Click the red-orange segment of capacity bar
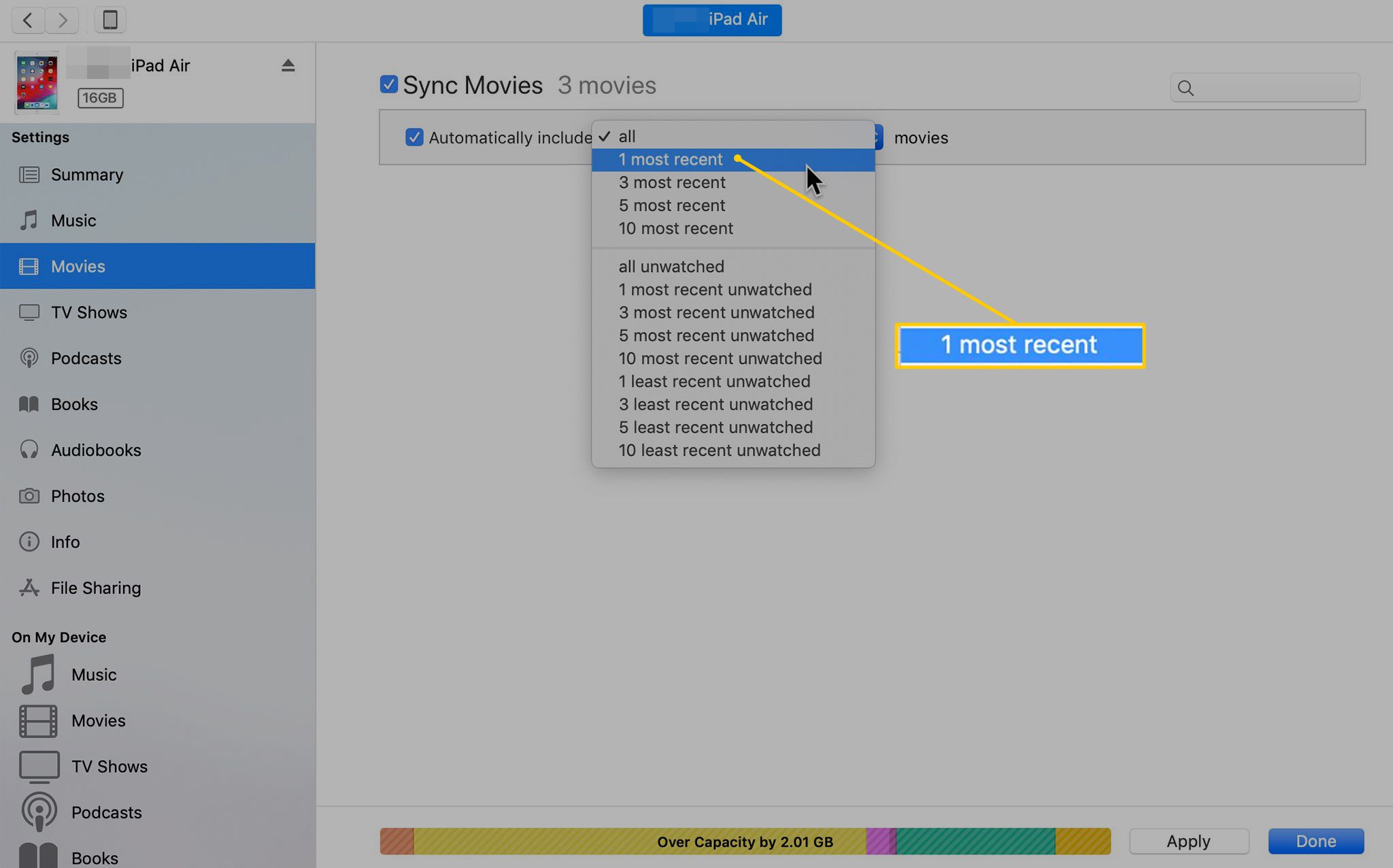The width and height of the screenshot is (1393, 868). [397, 841]
